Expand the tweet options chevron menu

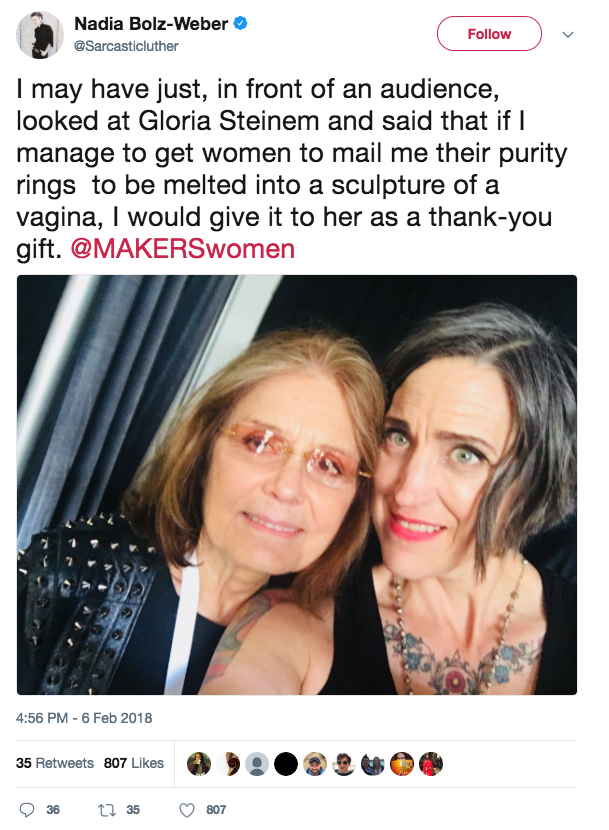[x=568, y=34]
